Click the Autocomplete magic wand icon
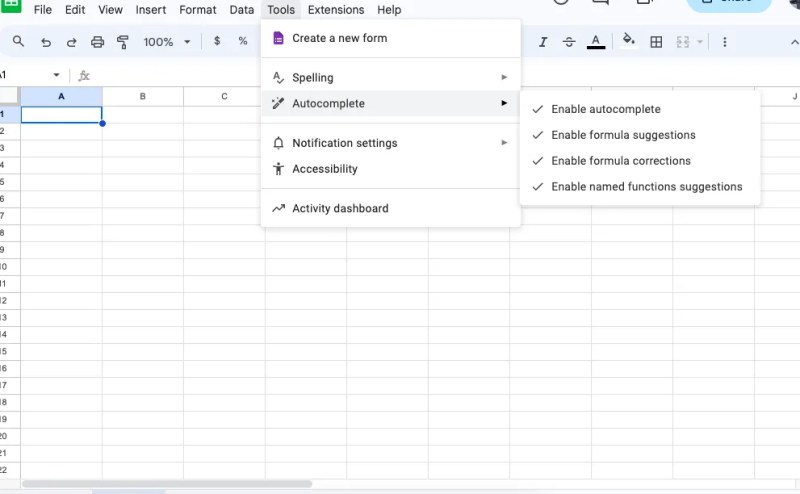 (x=278, y=103)
